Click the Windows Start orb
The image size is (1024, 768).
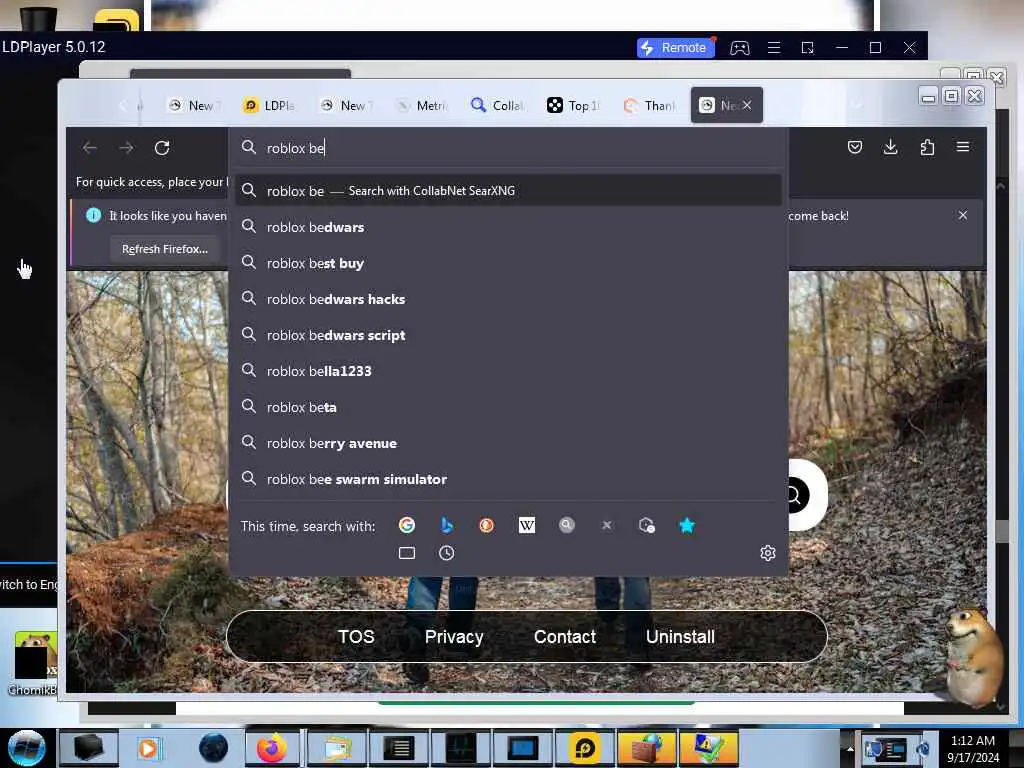pos(27,748)
